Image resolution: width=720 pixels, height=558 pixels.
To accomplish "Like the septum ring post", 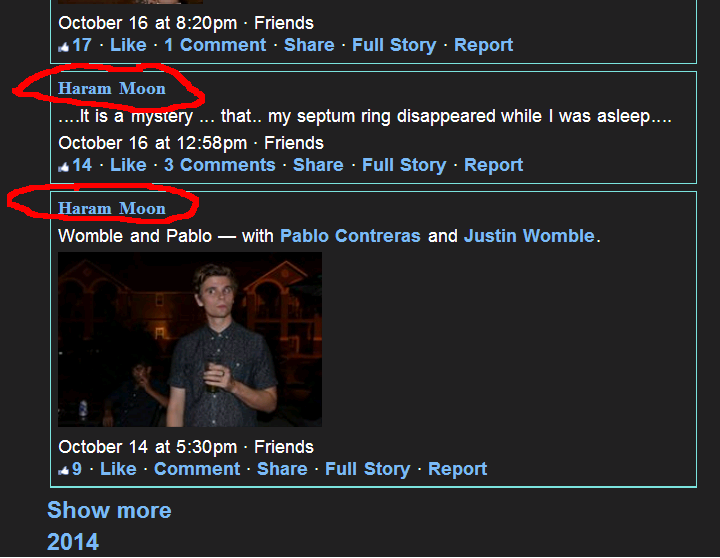I will [128, 165].
